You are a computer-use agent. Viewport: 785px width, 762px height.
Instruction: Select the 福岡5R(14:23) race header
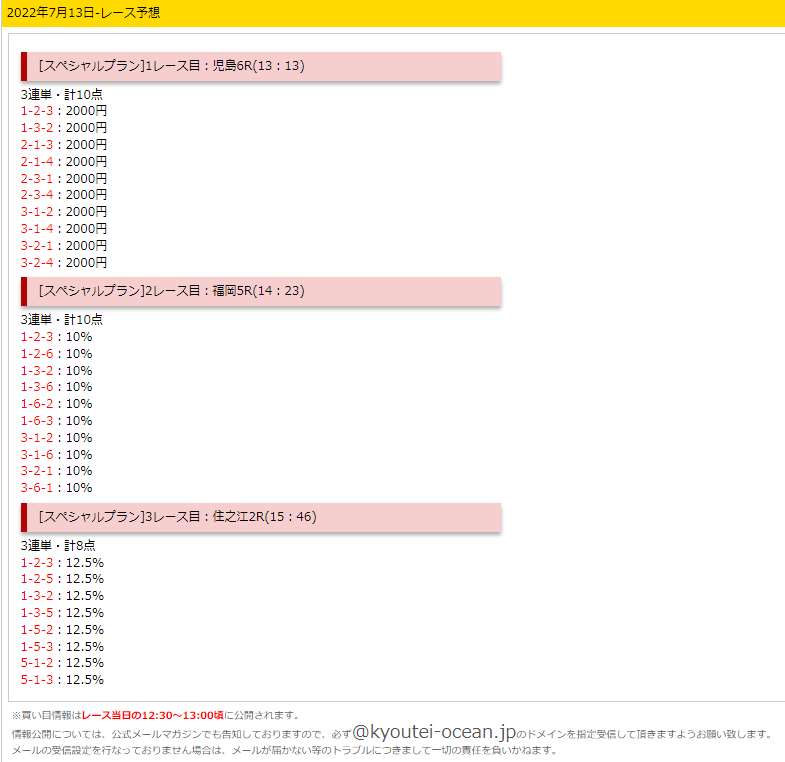[x=261, y=291]
